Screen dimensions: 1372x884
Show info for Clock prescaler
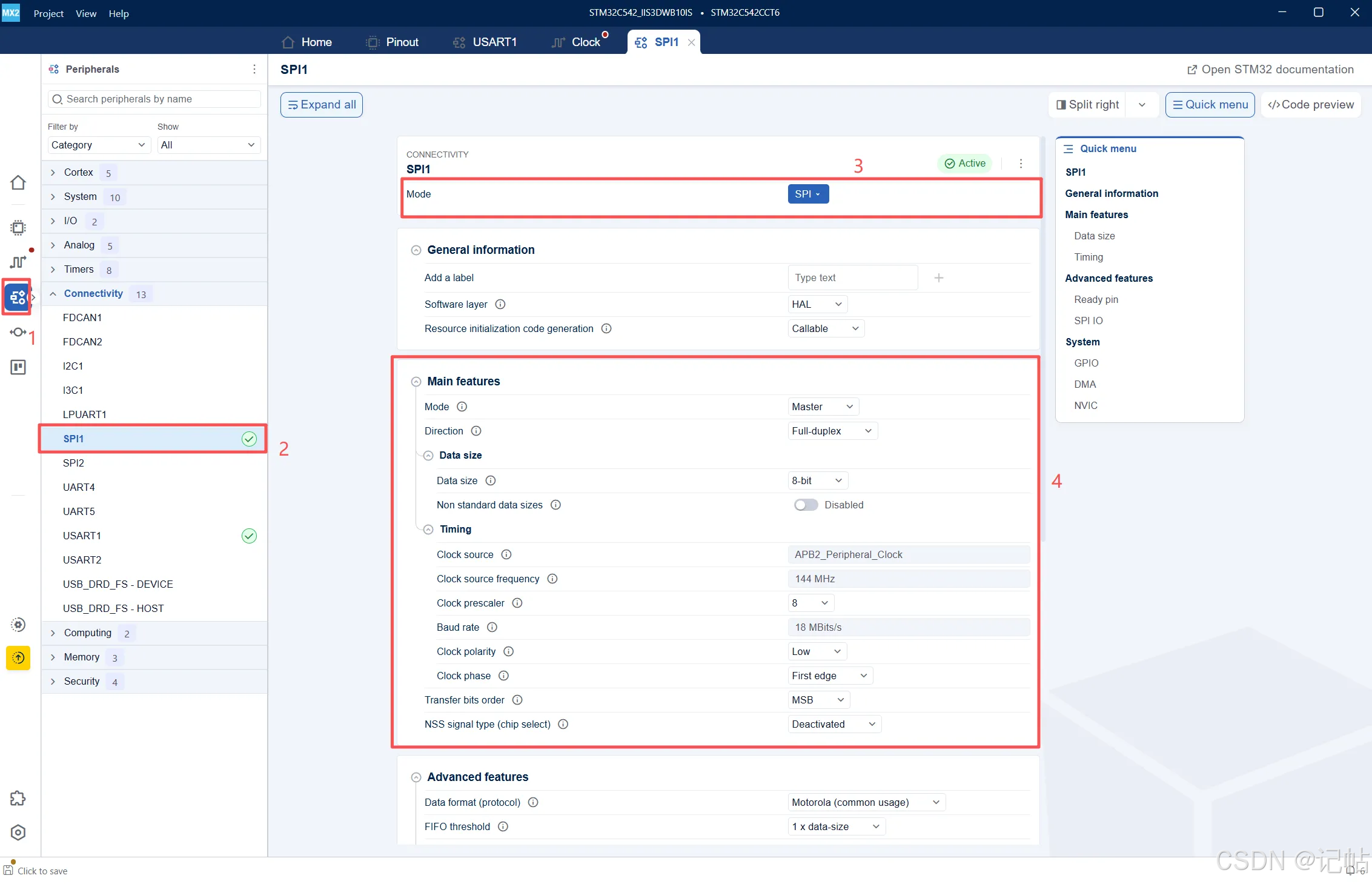tap(517, 603)
